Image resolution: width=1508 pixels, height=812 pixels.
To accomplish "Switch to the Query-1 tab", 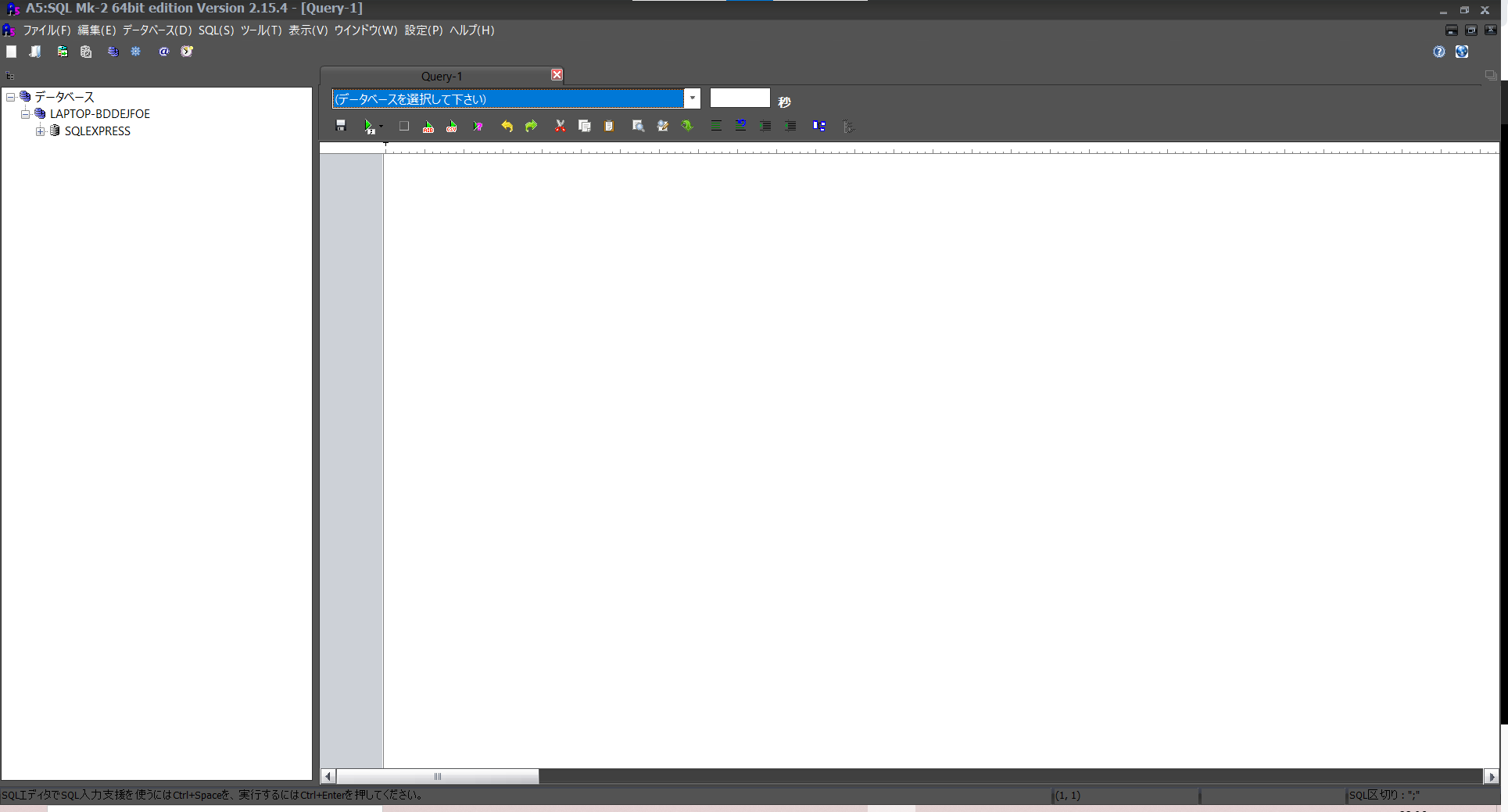I will (x=442, y=76).
